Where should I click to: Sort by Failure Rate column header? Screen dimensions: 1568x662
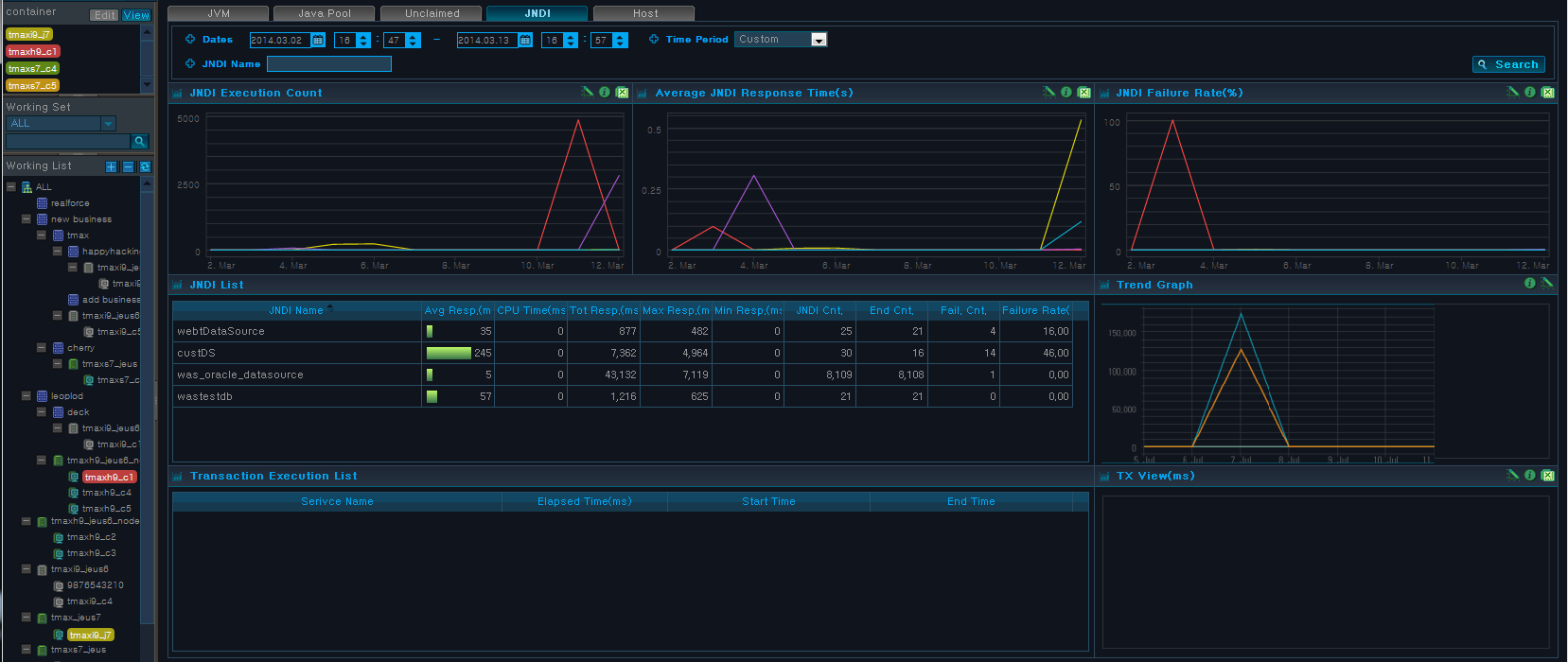tap(1035, 310)
